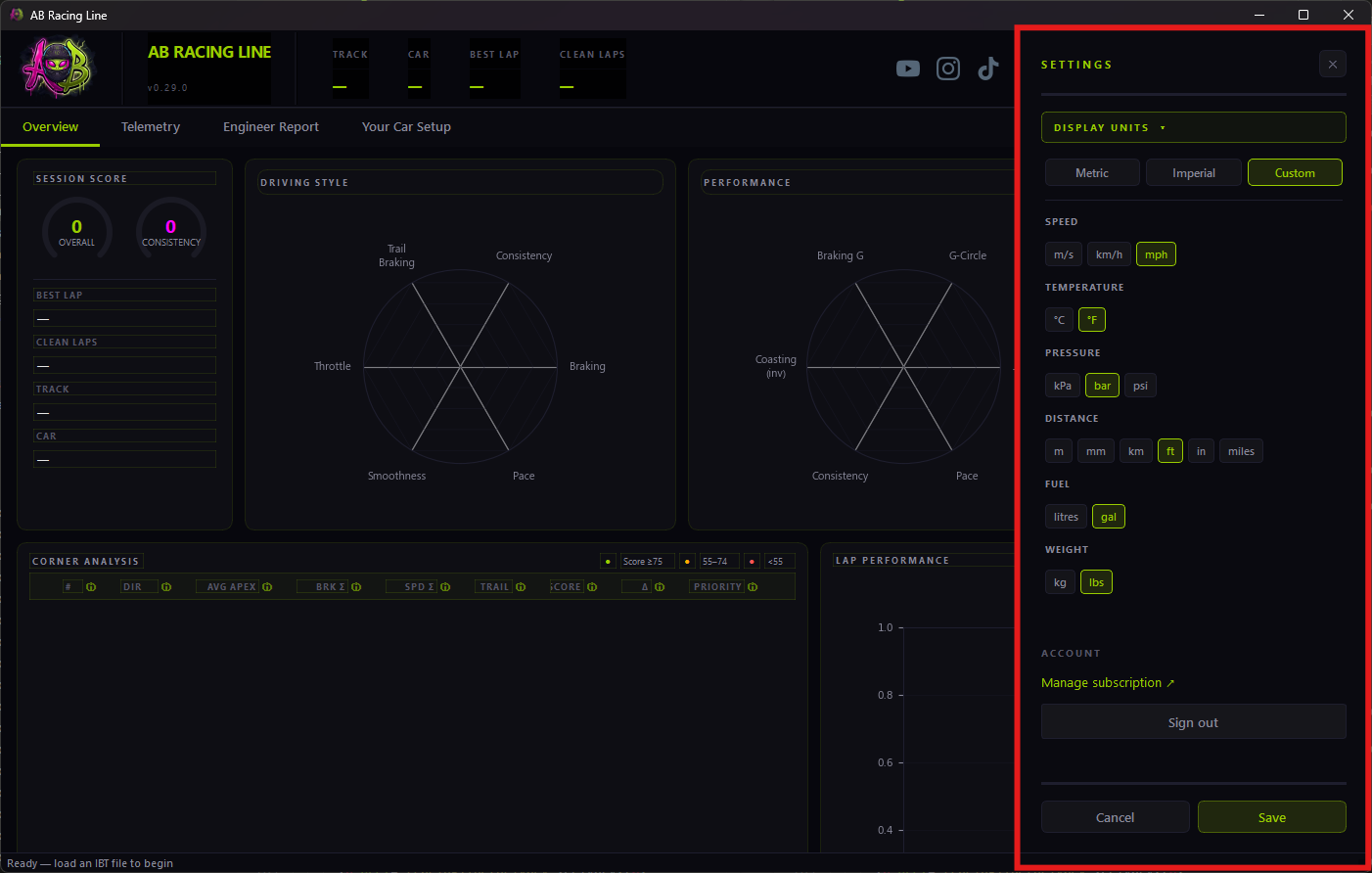Set temperature unit to °F

click(x=1092, y=320)
